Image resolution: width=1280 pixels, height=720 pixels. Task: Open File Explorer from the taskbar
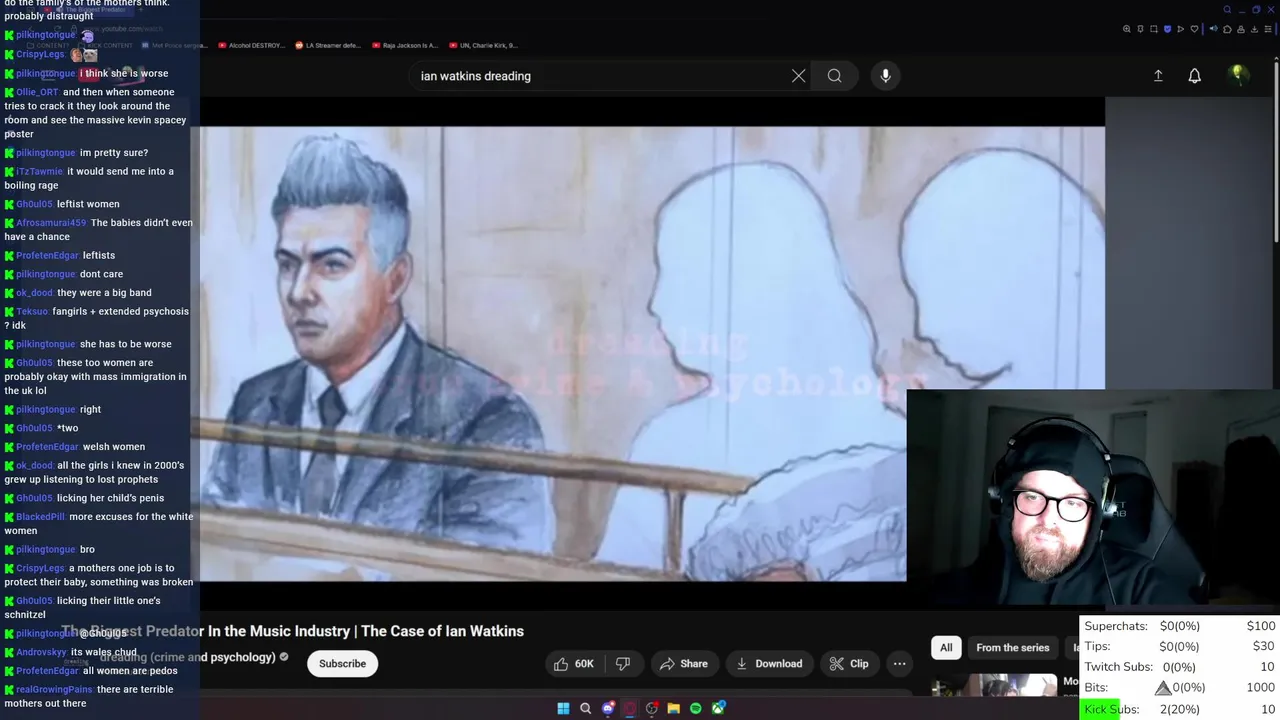673,708
